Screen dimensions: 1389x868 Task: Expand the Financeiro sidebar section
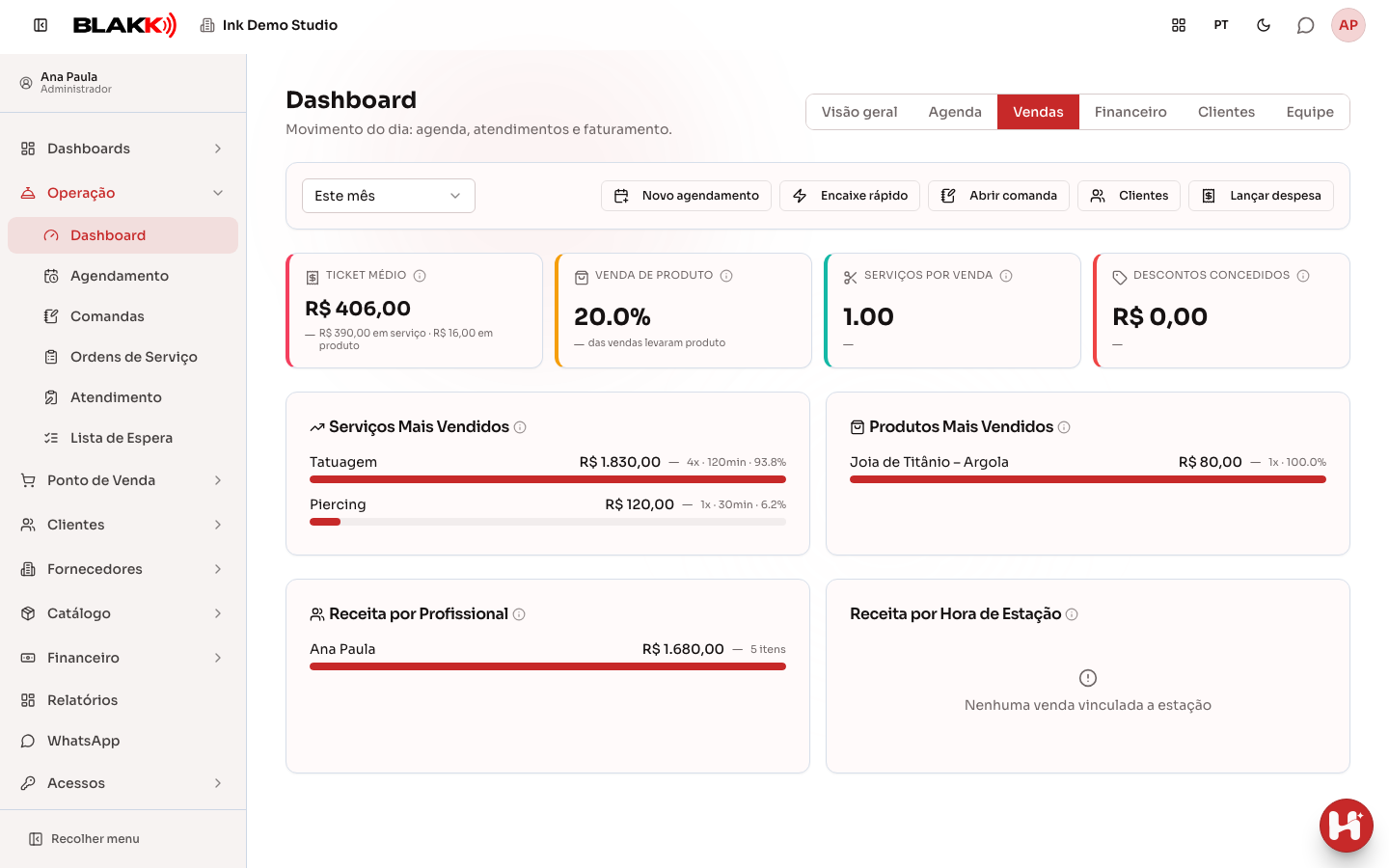tap(123, 658)
